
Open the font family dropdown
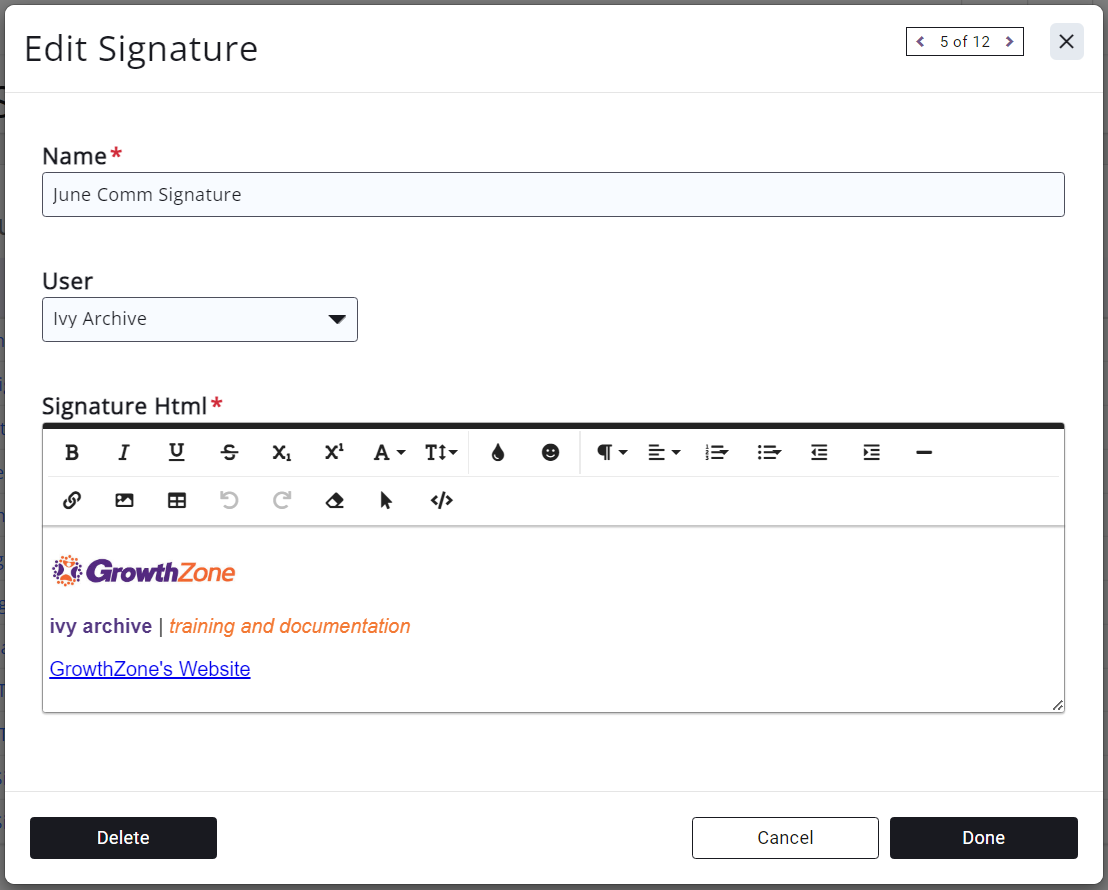pyautogui.click(x=388, y=453)
